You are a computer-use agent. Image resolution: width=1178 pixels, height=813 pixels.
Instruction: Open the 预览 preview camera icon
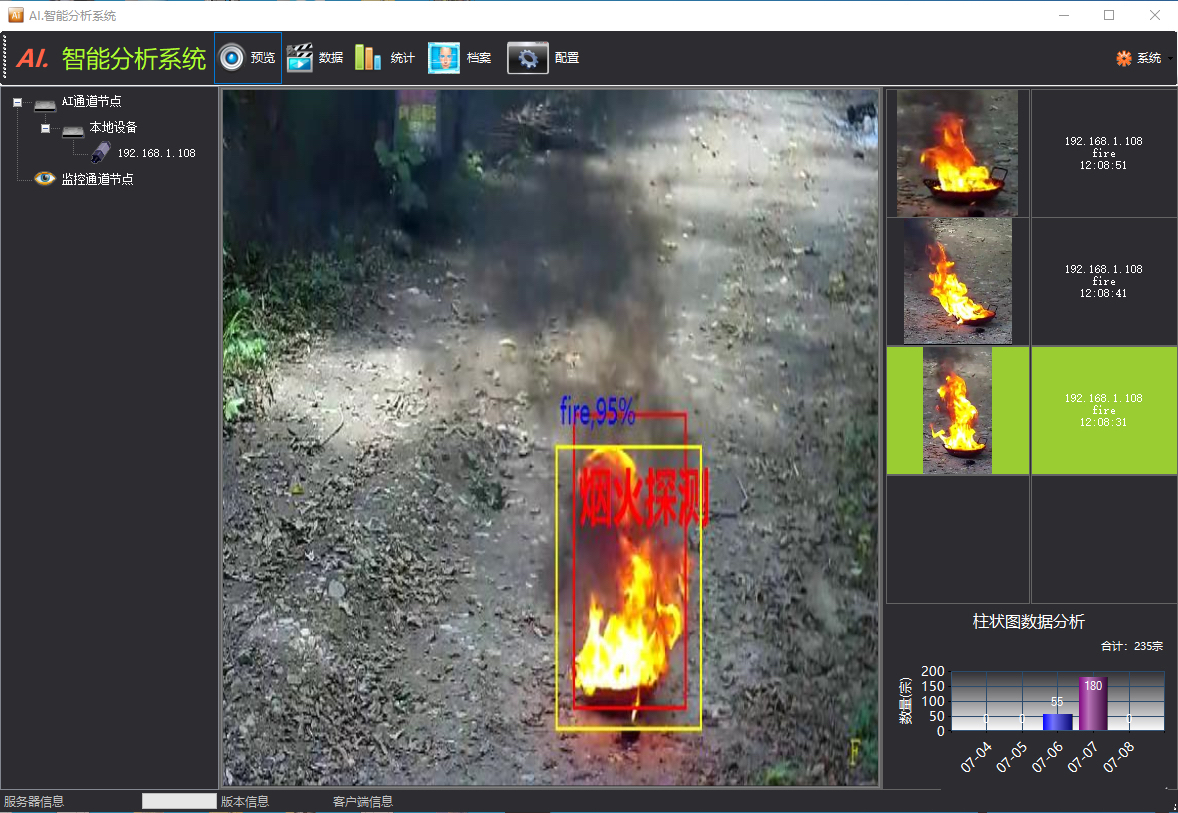[x=231, y=58]
